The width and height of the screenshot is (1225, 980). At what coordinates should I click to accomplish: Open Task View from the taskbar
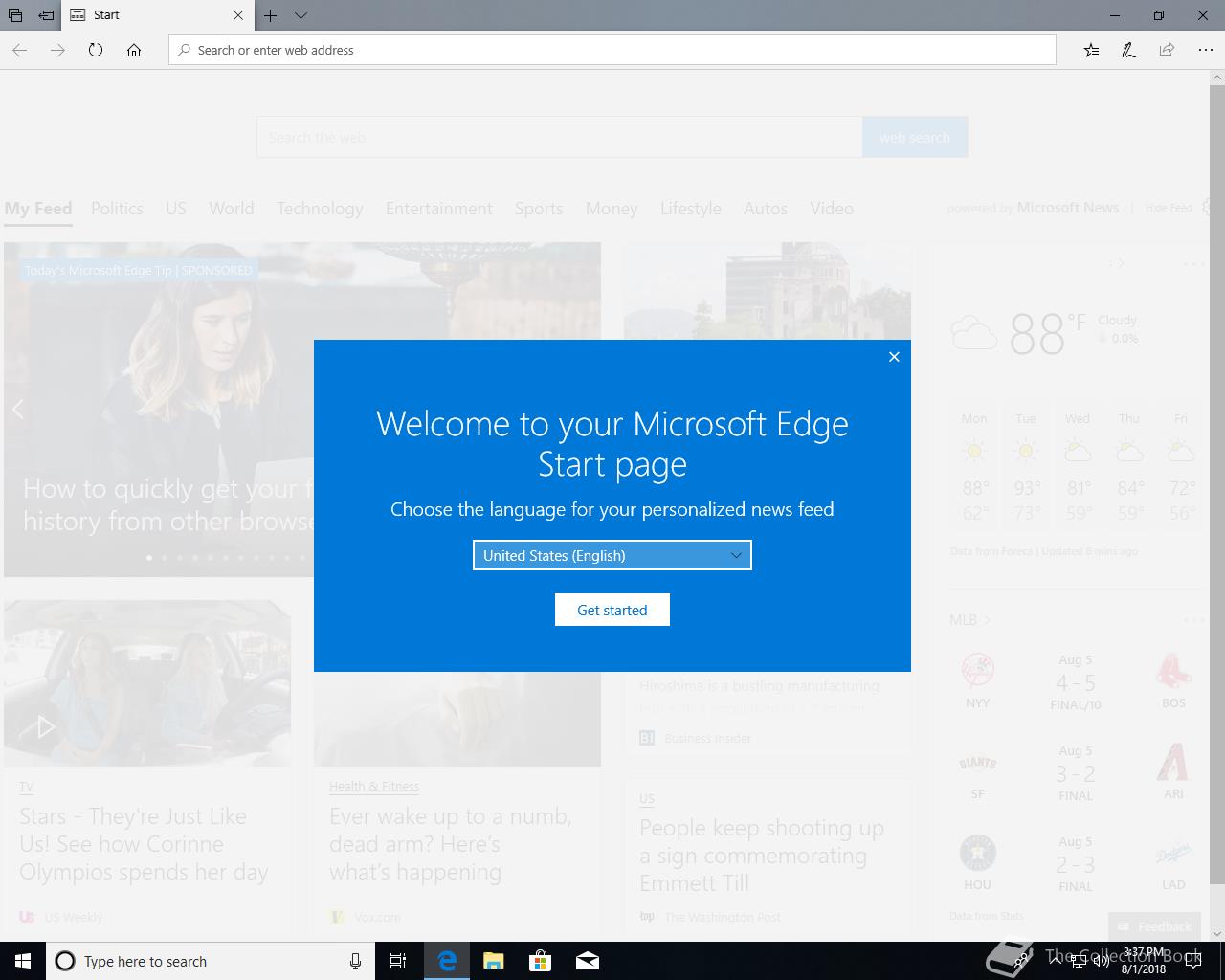tap(398, 961)
